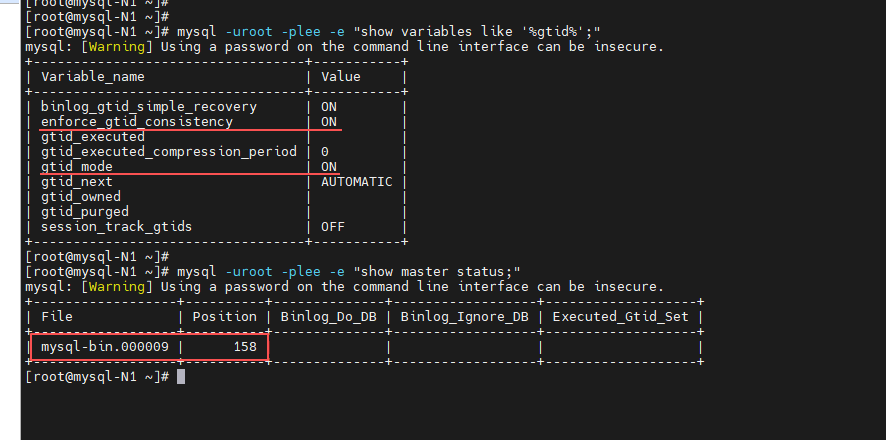Click the enforce_gtid_consistency variable name

click(x=137, y=122)
